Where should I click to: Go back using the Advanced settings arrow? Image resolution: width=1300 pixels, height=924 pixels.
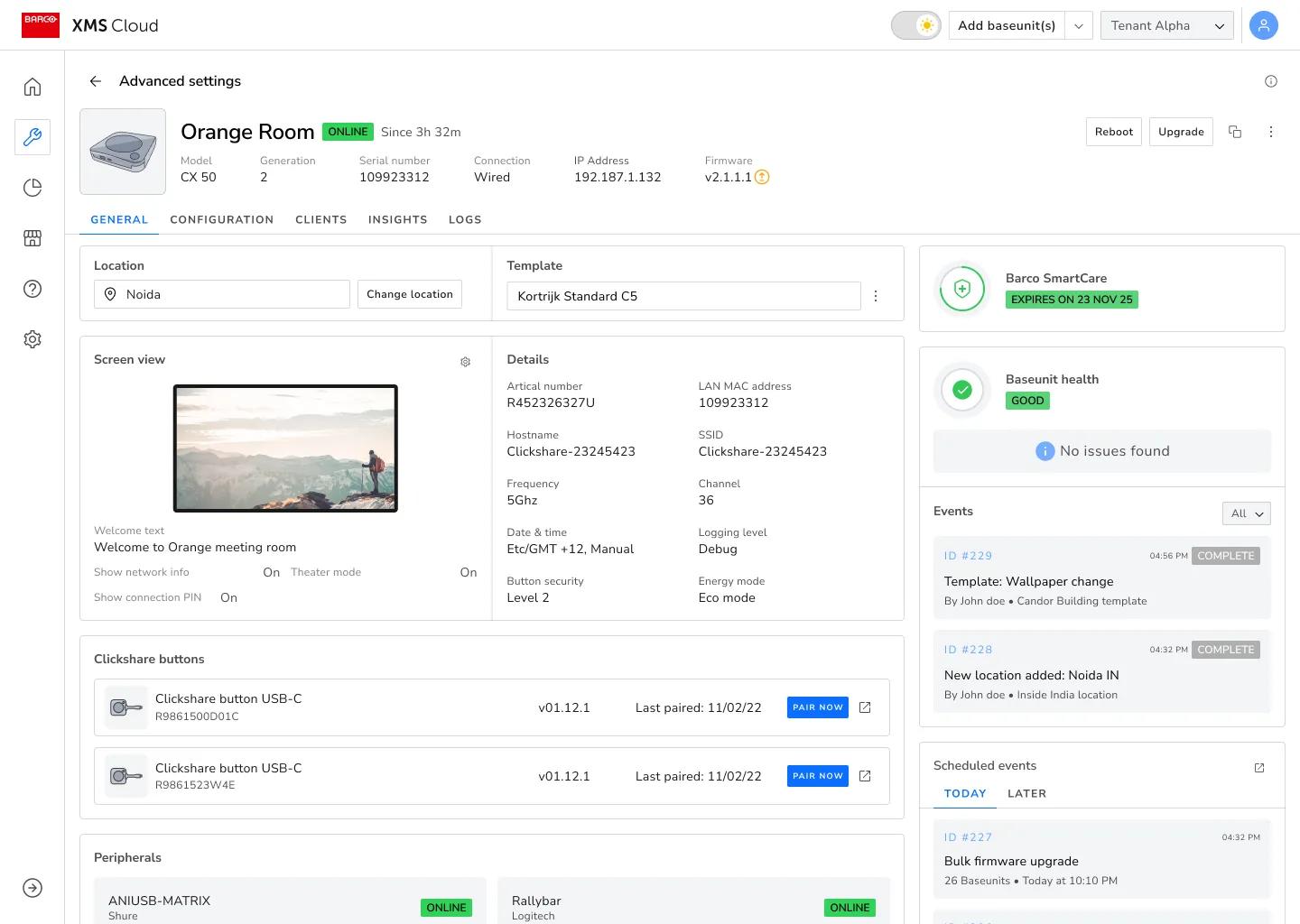[x=96, y=81]
